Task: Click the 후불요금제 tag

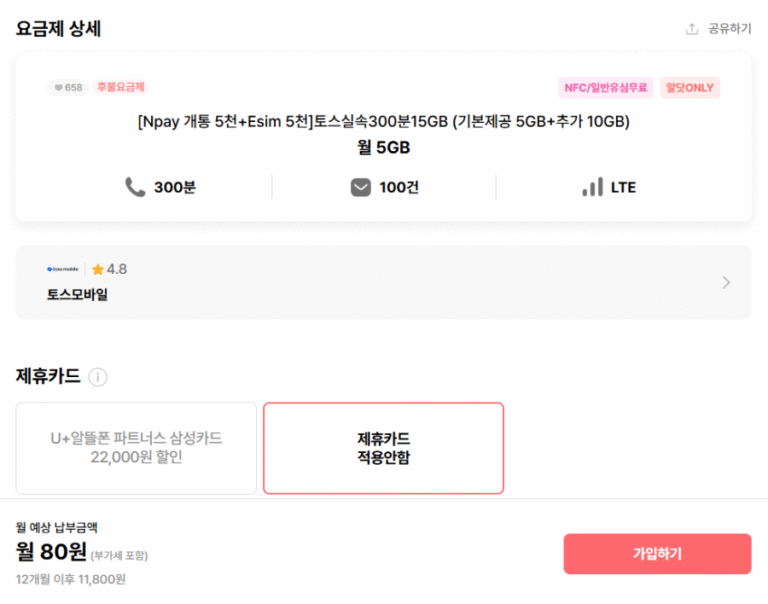Action: (x=121, y=88)
